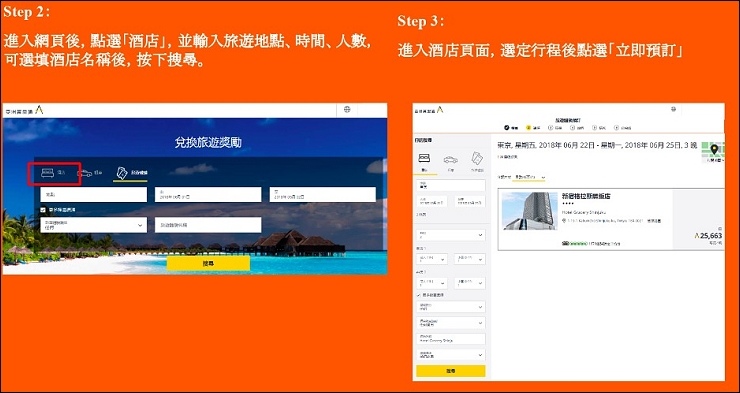Image resolution: width=740 pixels, height=393 pixels.
Task: Open the sort-by dropdown above the hotel result
Action: tap(530, 177)
